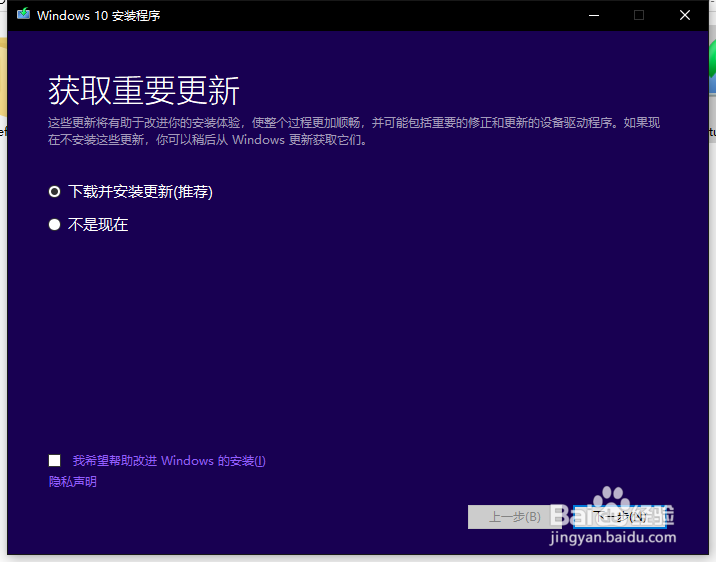716x562 pixels.
Task: Click the Windows 10 setup title bar icon
Action: tap(23, 15)
